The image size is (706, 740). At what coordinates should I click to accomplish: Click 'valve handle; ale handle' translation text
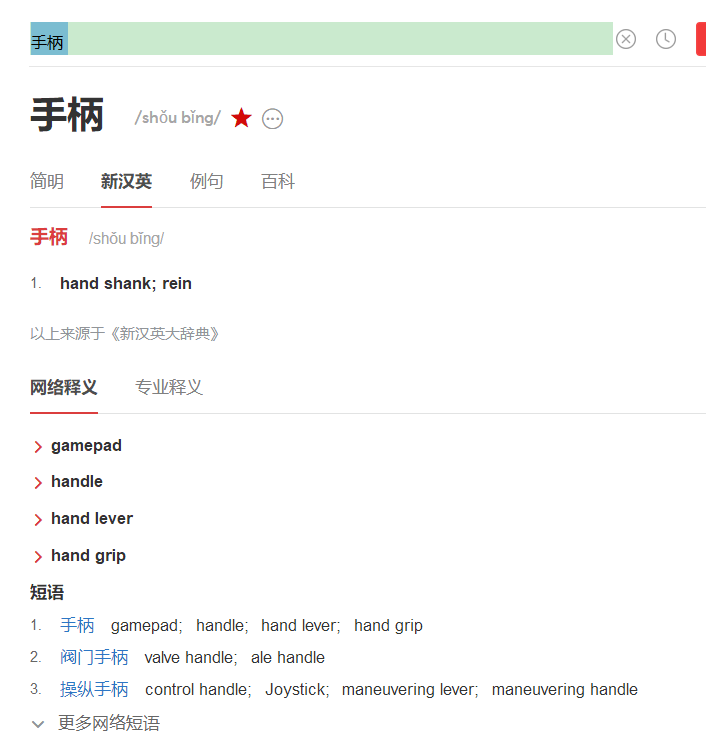pos(235,657)
